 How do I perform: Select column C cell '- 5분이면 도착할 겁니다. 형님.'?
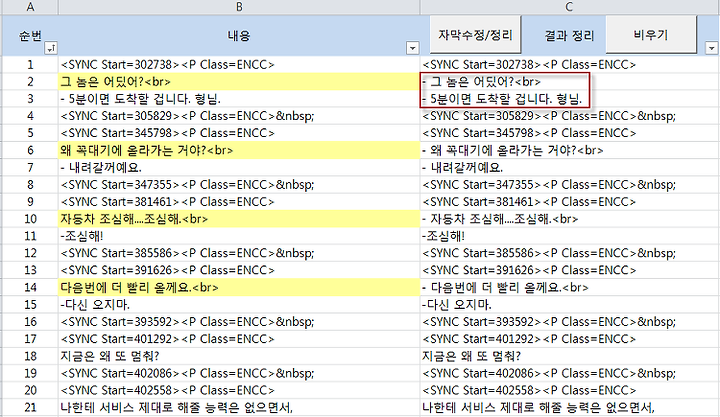click(x=570, y=99)
